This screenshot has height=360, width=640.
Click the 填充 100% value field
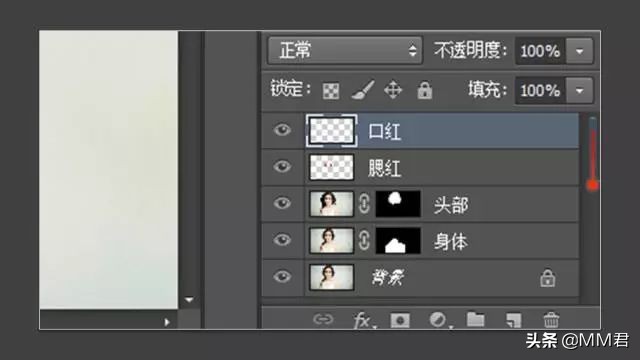point(540,90)
